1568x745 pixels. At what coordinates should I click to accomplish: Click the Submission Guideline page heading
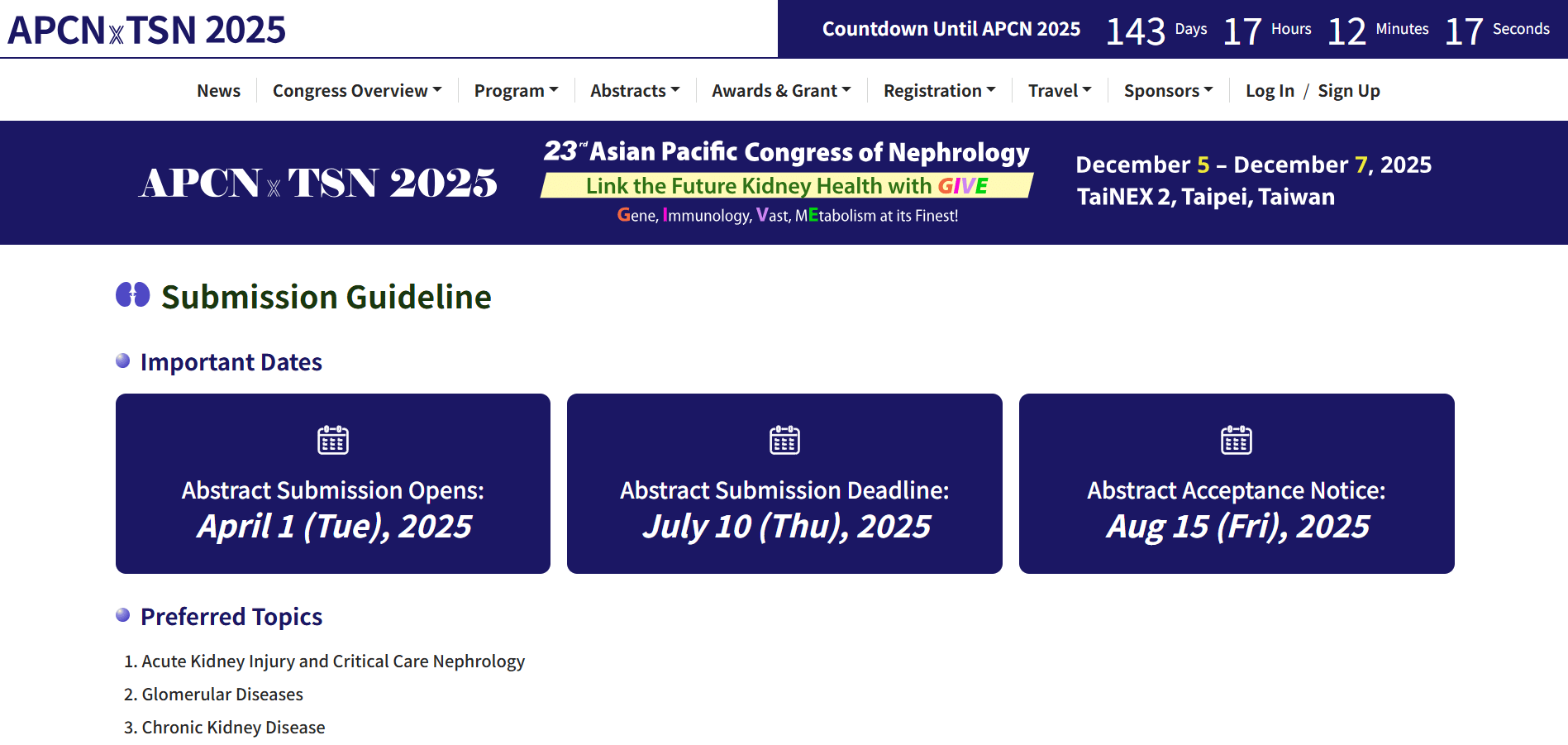(326, 297)
